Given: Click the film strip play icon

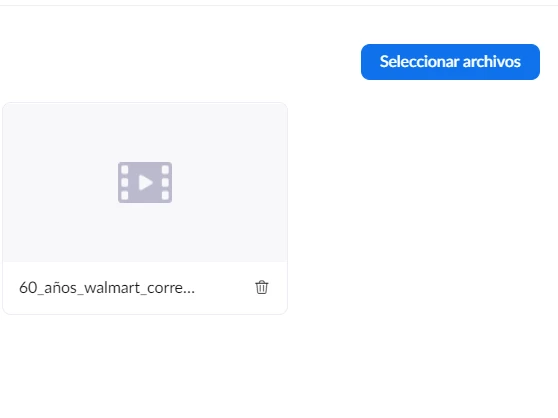Looking at the screenshot, I should pyautogui.click(x=145, y=182).
